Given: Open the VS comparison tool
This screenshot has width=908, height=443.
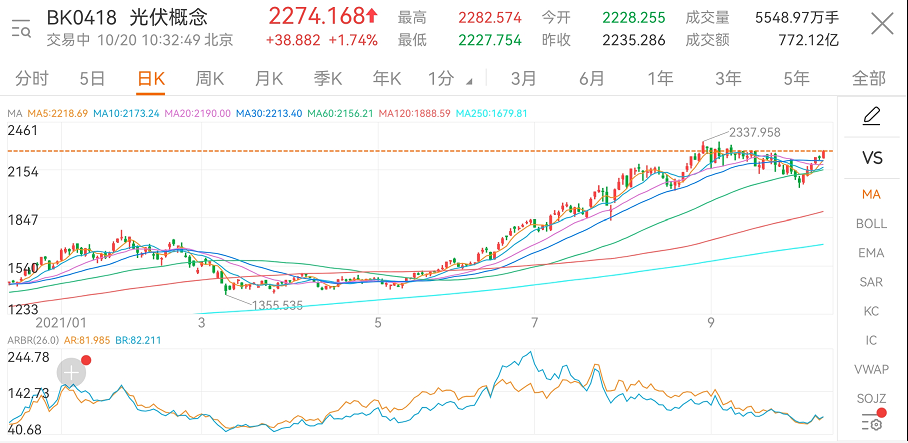Looking at the screenshot, I should point(871,158).
